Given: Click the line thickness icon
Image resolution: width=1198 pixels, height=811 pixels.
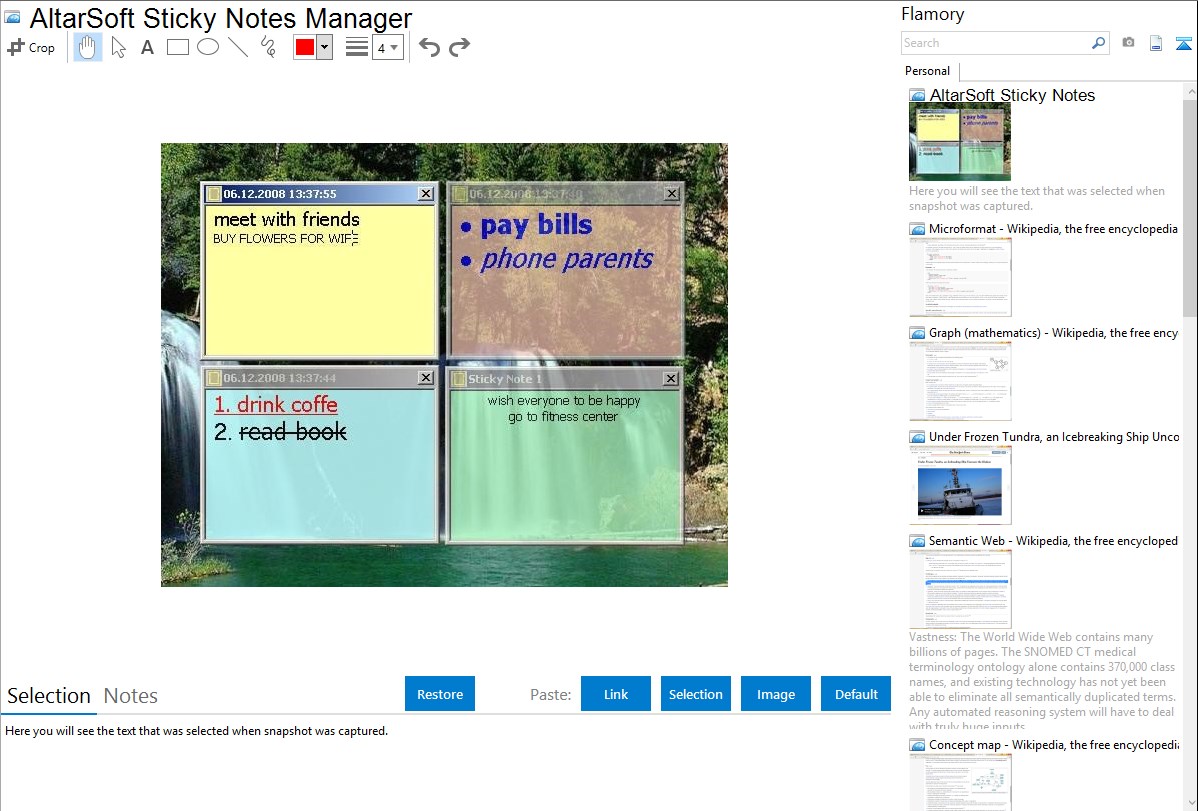Looking at the screenshot, I should (357, 47).
